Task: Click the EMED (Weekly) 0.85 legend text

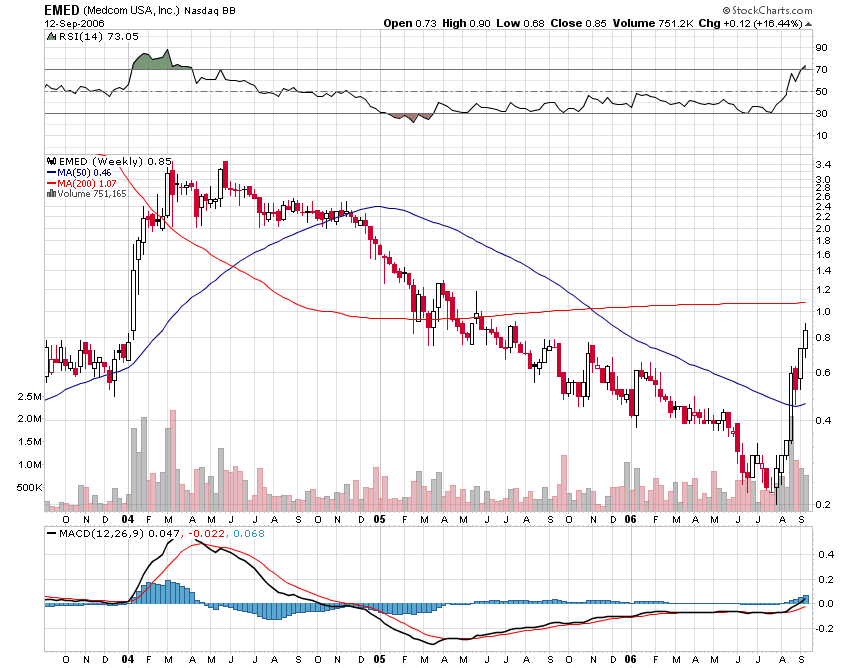Action: pyautogui.click(x=115, y=161)
